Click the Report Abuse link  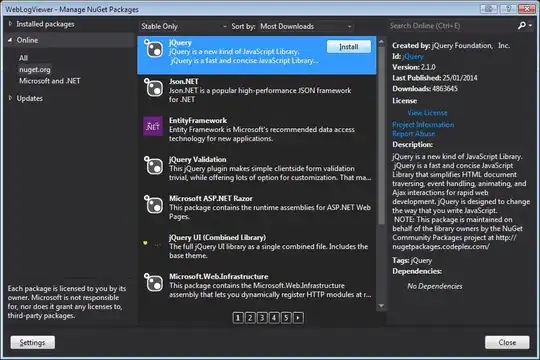414,134
